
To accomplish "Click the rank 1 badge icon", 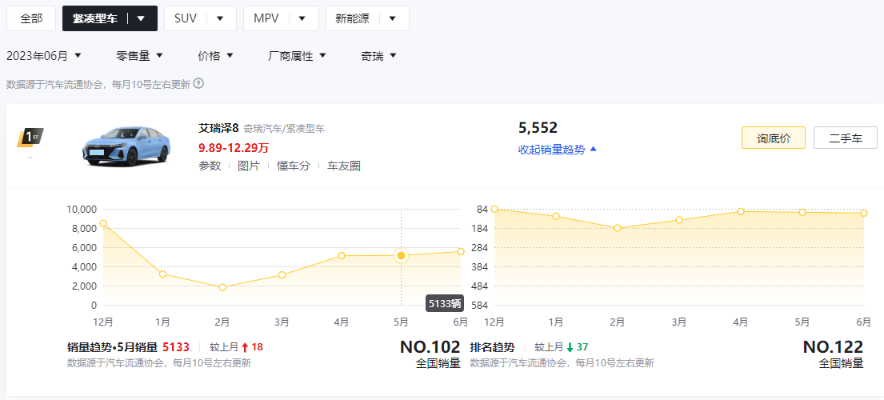I will pos(29,137).
